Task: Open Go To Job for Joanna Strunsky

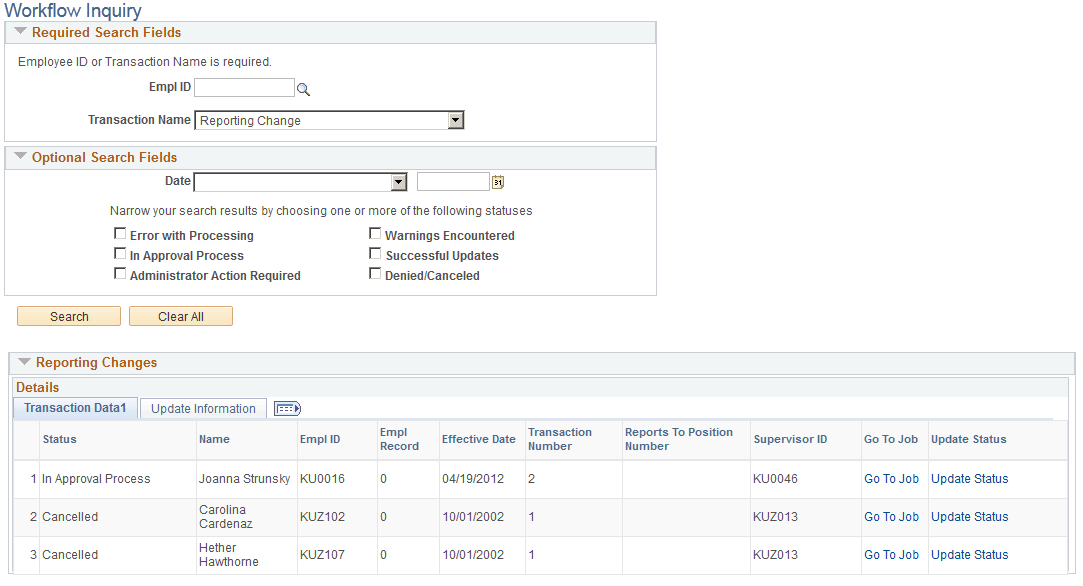Action: coord(891,478)
